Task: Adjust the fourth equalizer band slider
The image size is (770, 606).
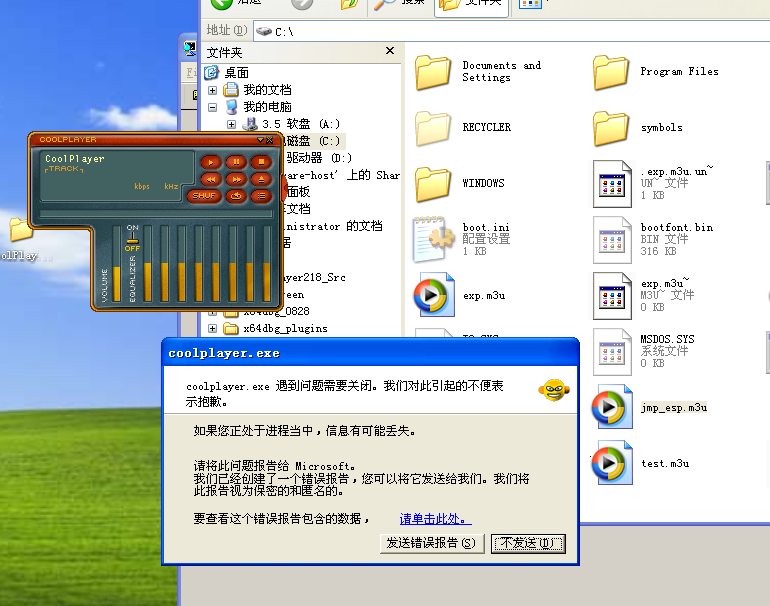Action: 198,264
